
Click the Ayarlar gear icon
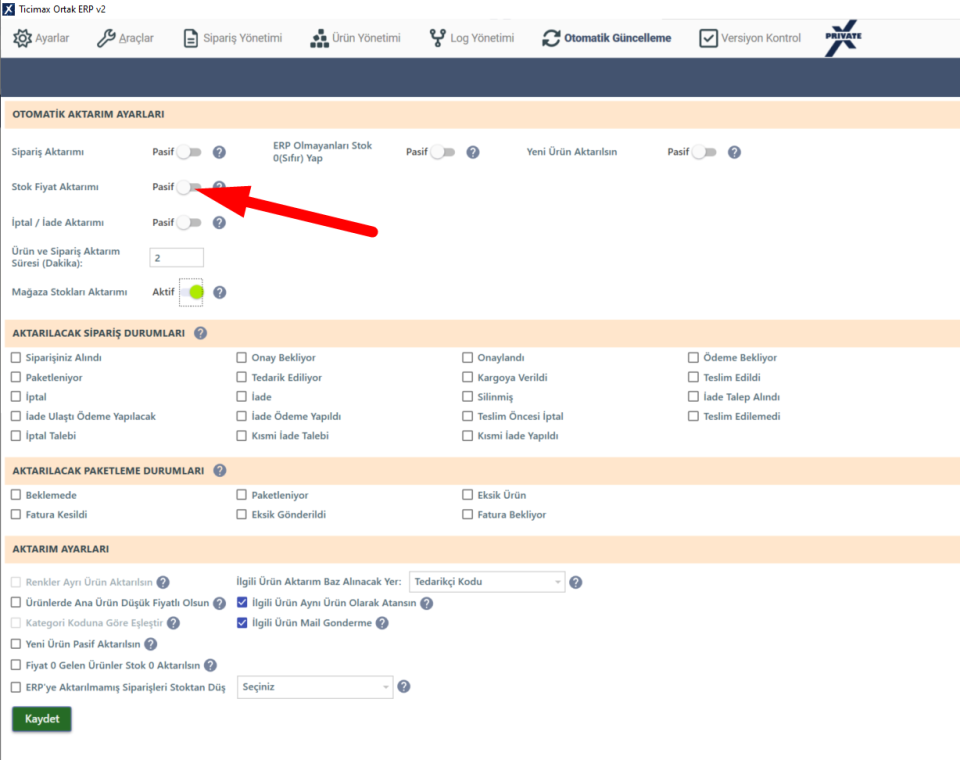(22, 38)
